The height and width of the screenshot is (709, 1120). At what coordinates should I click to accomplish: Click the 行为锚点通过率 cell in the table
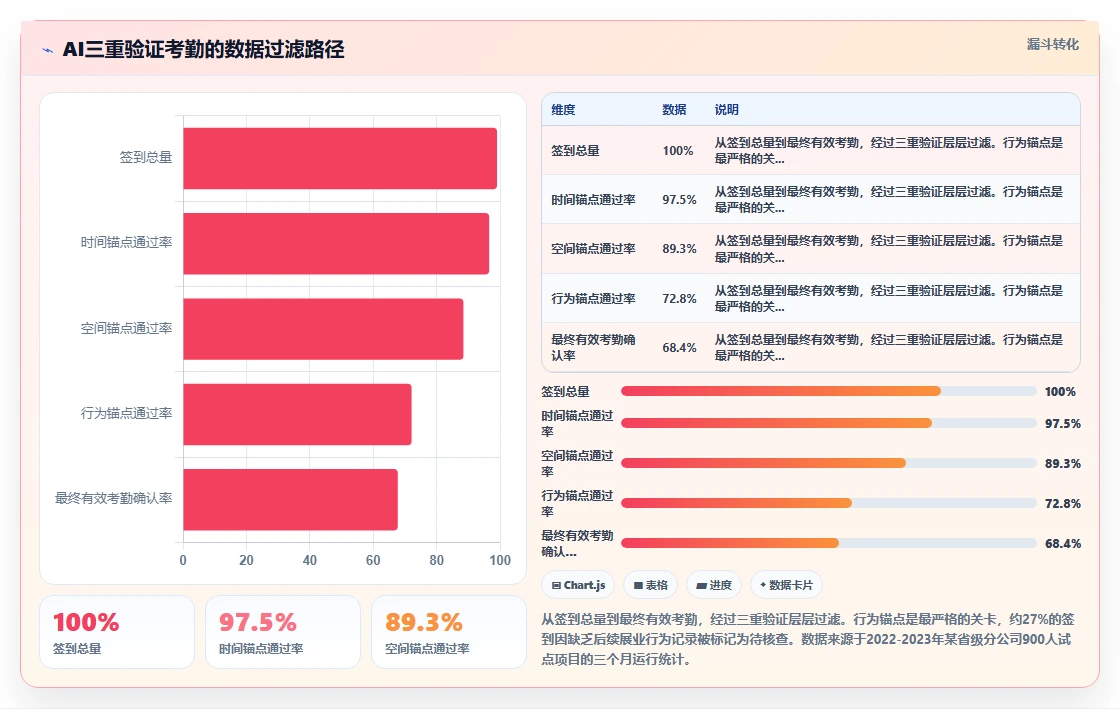pos(593,298)
